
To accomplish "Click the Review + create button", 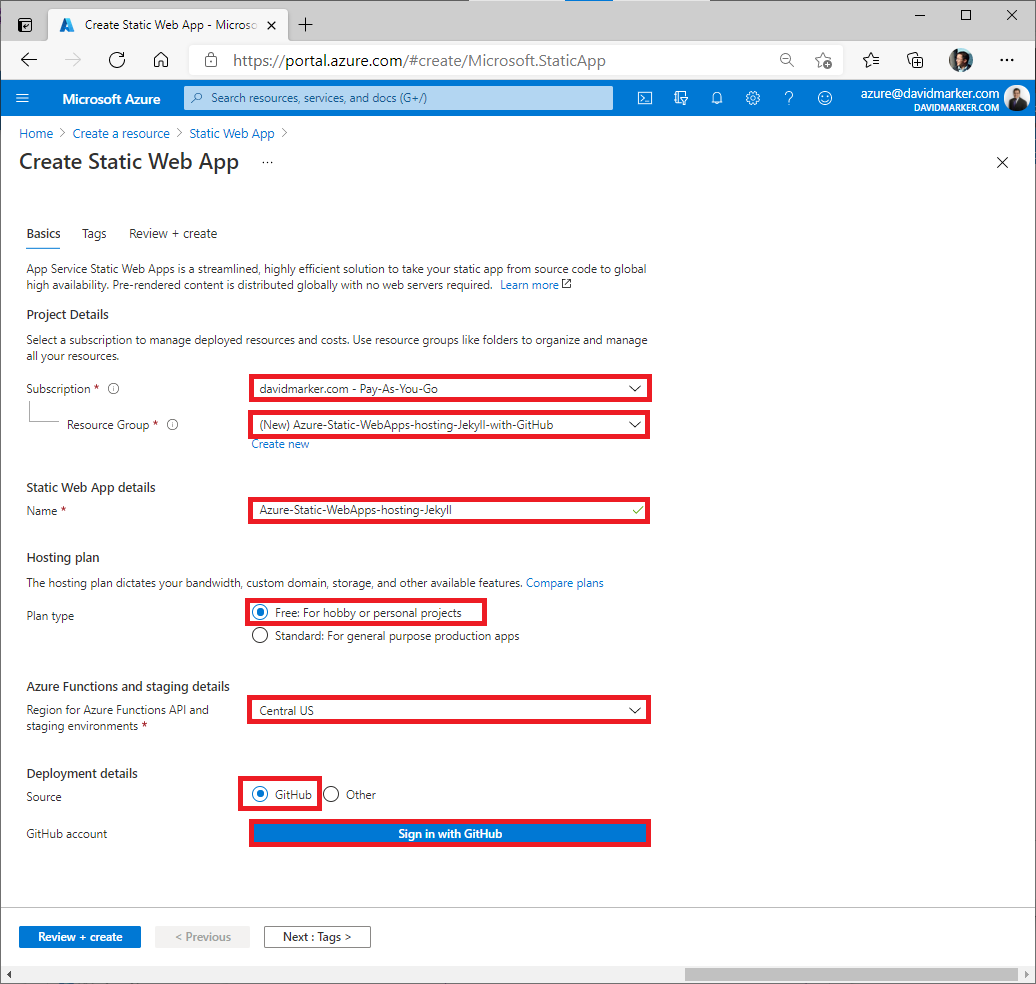I will 80,937.
